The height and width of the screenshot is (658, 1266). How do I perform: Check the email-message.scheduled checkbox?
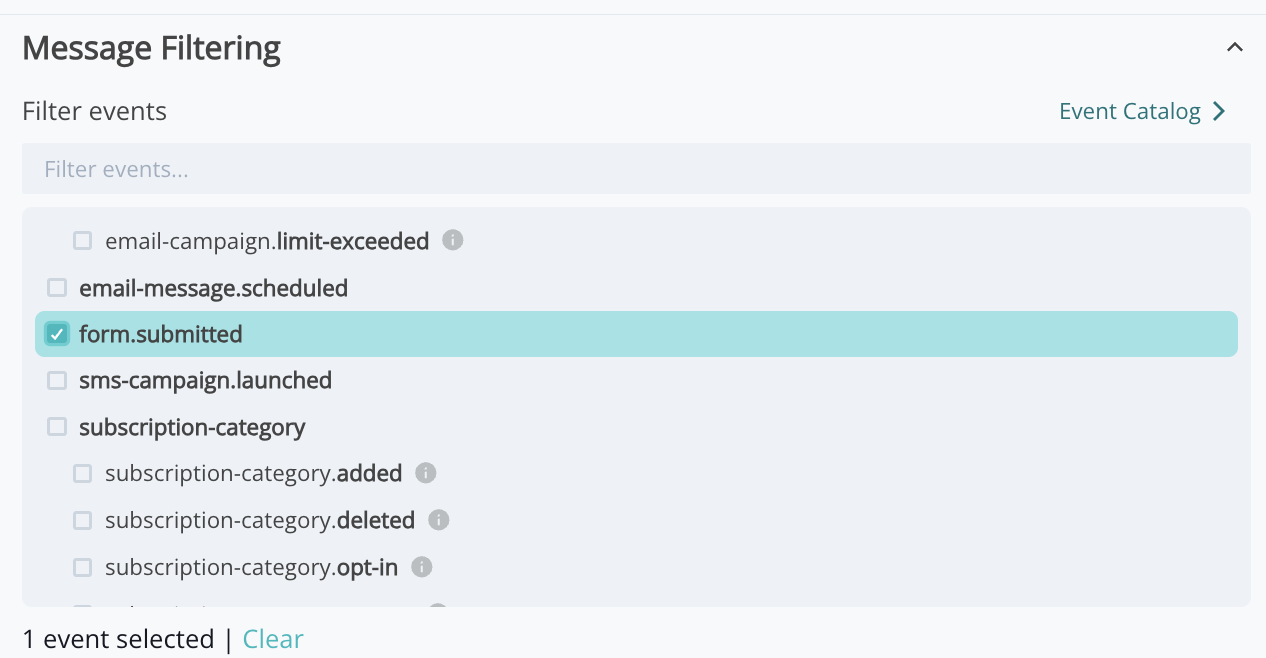pos(57,288)
